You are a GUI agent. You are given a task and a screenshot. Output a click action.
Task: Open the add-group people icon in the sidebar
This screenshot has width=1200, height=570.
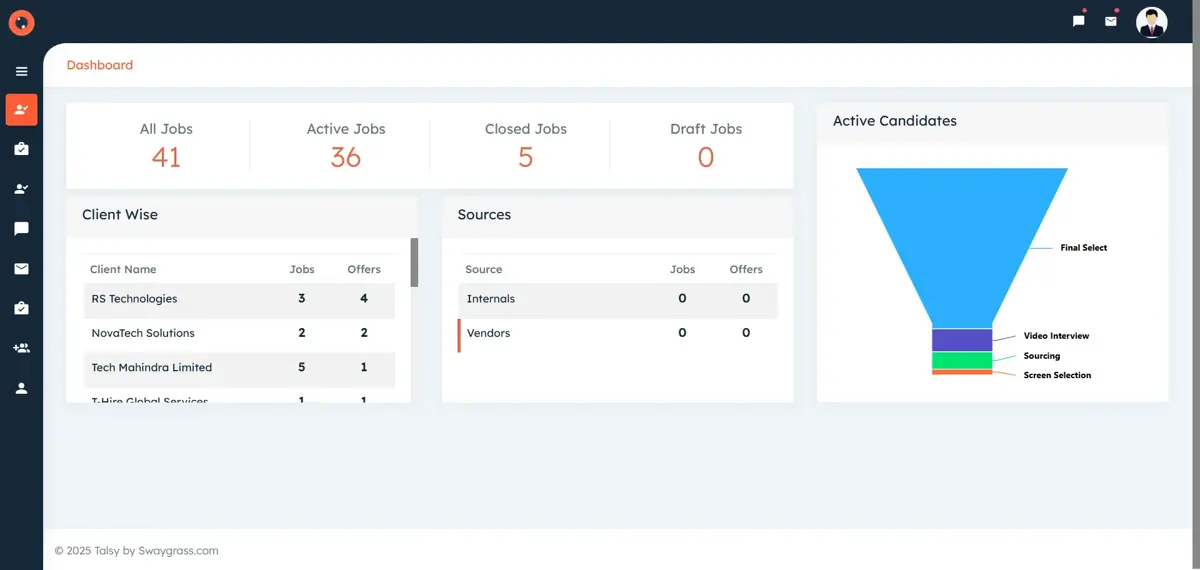point(21,348)
